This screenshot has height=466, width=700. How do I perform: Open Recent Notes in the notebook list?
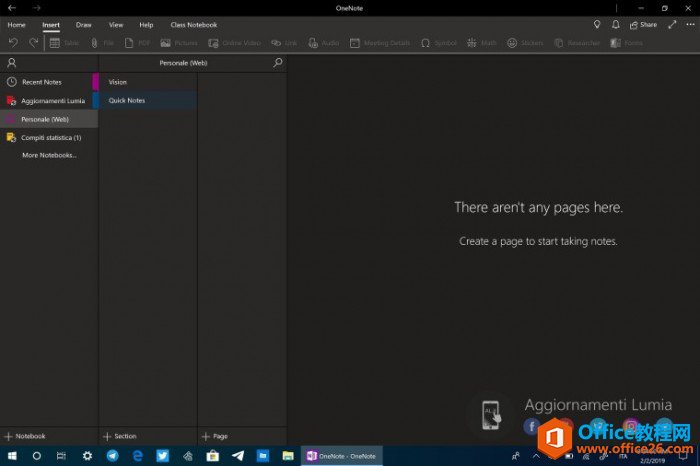click(49, 82)
